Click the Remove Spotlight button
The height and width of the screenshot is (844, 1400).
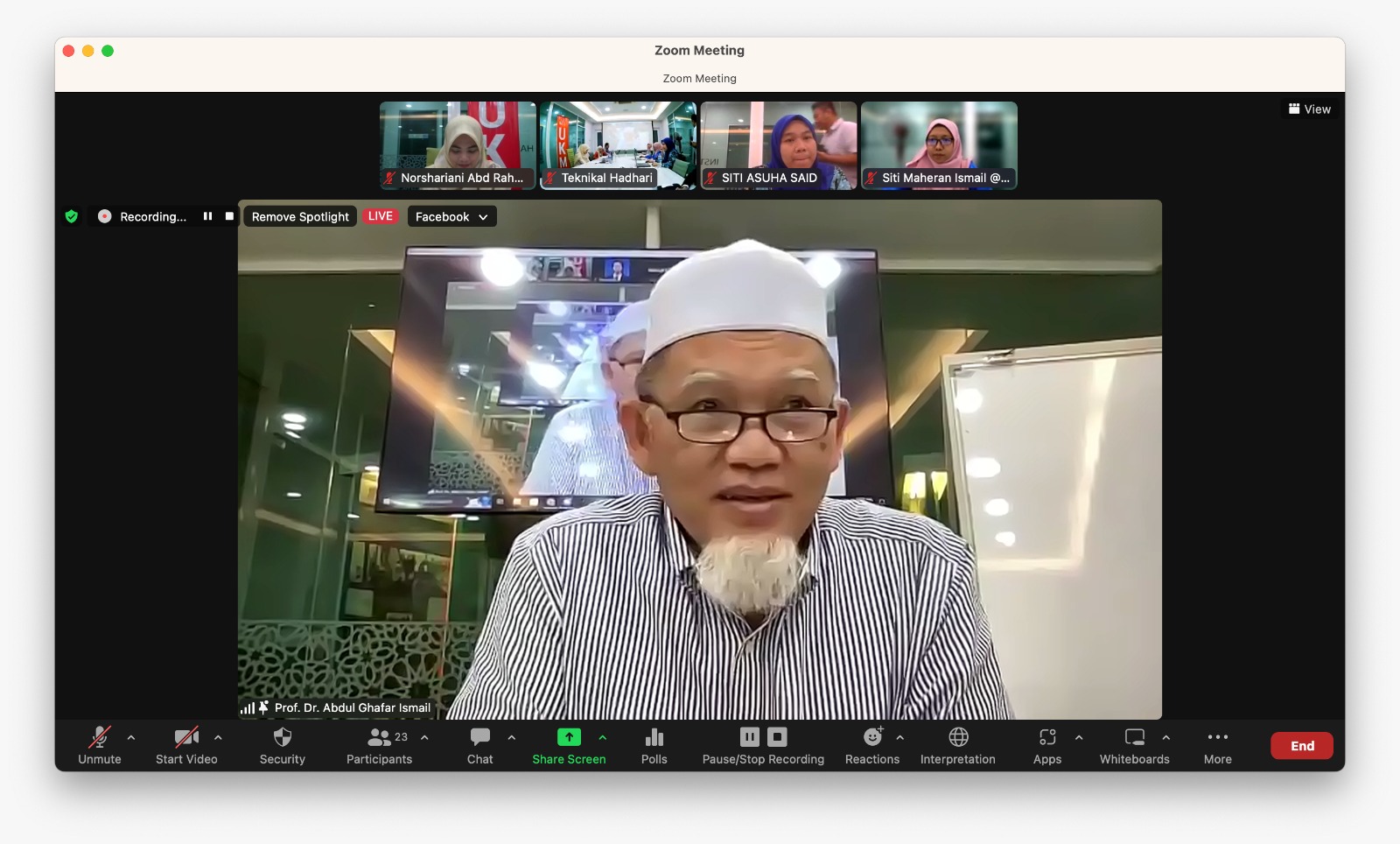tap(300, 216)
